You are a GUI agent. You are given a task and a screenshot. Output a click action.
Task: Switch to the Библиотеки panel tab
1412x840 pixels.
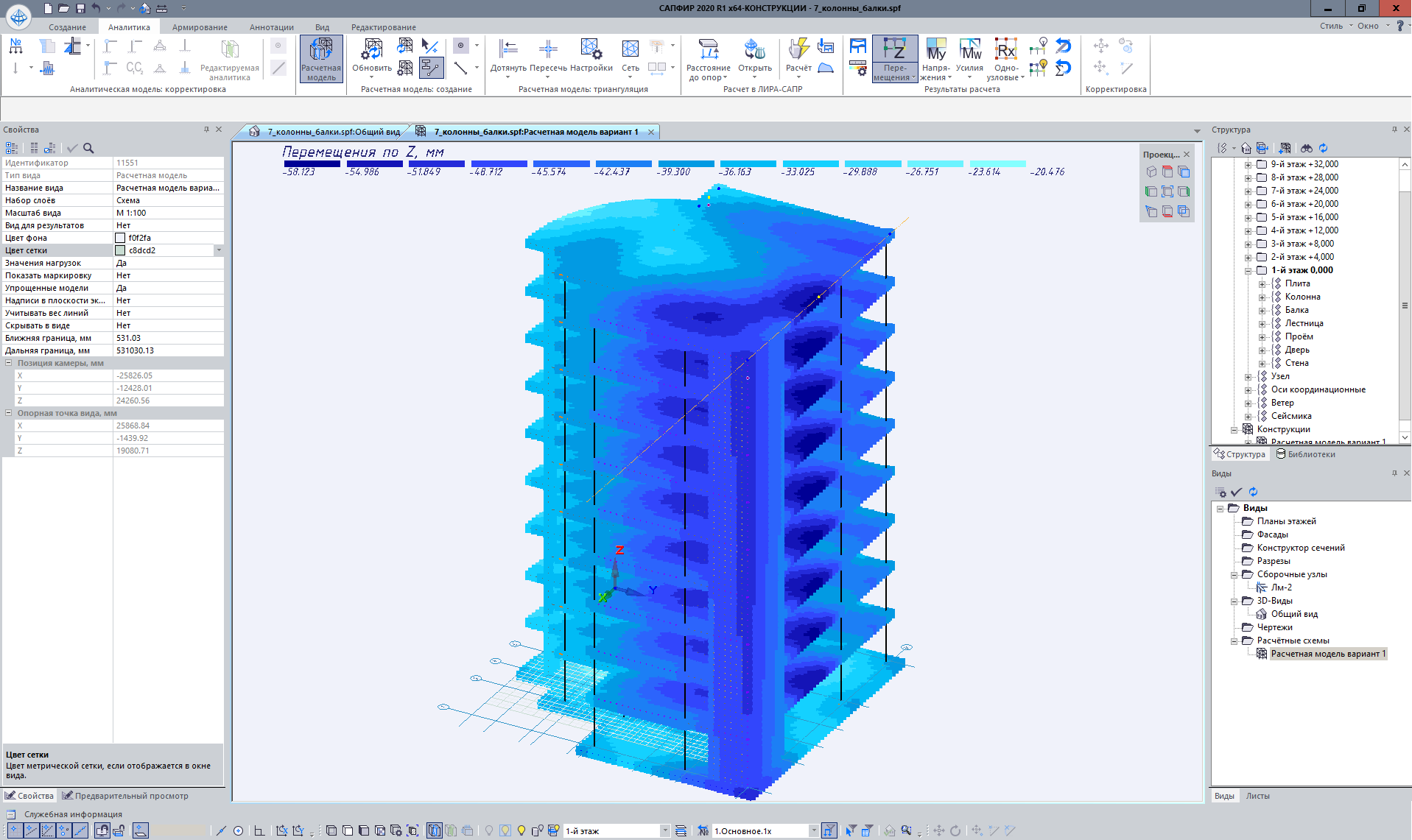click(1310, 454)
